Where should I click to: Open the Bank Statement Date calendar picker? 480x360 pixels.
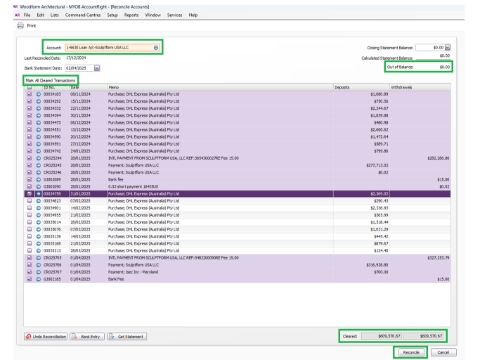point(97,68)
